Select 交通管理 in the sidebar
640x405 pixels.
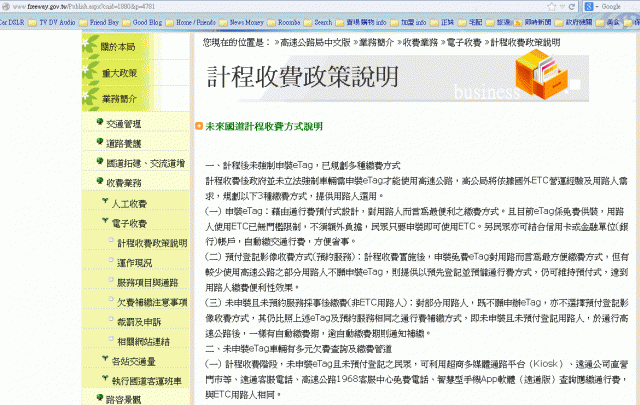point(124,124)
